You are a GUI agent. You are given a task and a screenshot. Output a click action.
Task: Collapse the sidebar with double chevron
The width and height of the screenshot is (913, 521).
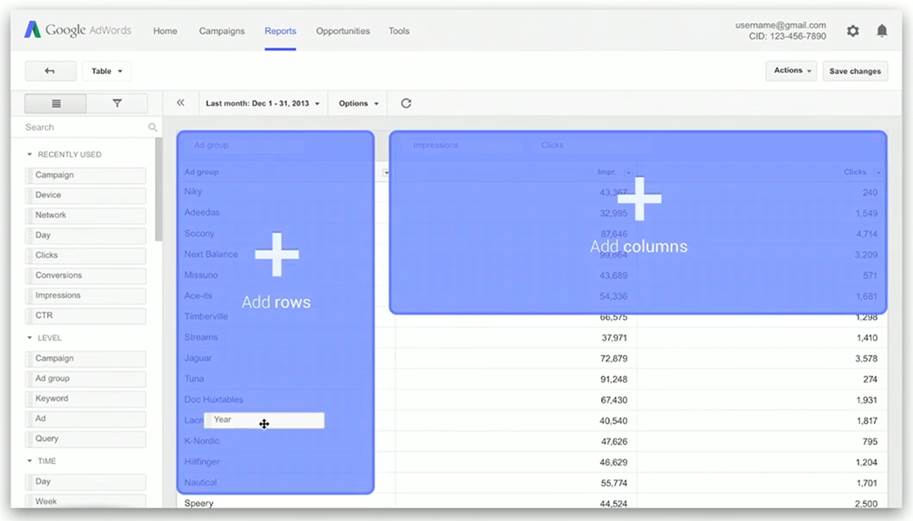[181, 102]
